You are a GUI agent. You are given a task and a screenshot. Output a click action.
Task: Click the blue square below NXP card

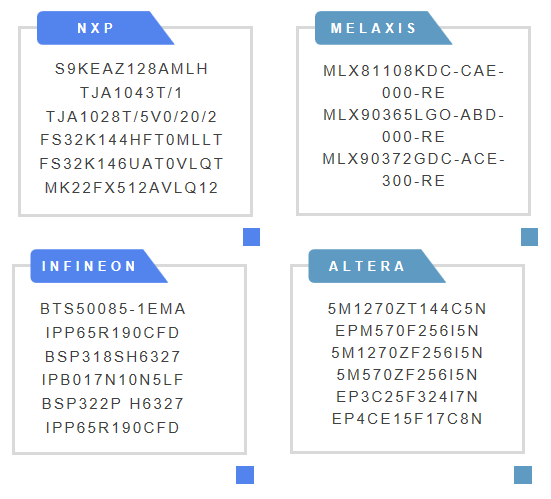[251, 237]
